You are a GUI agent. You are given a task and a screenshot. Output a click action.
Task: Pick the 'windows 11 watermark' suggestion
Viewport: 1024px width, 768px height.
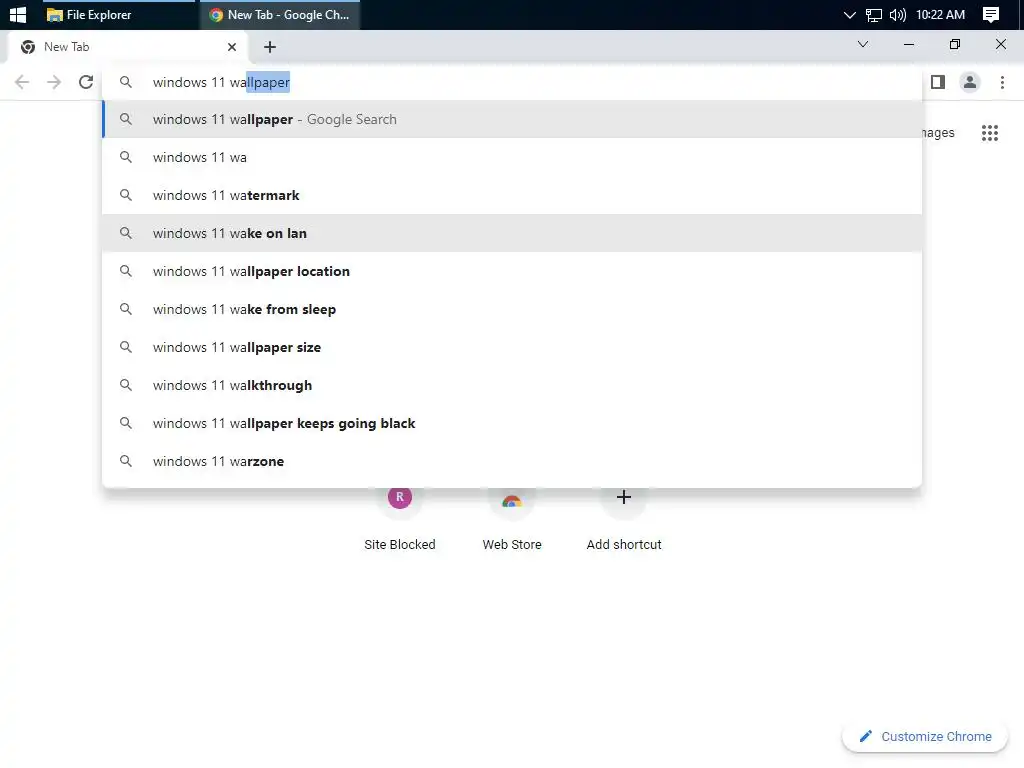[512, 195]
